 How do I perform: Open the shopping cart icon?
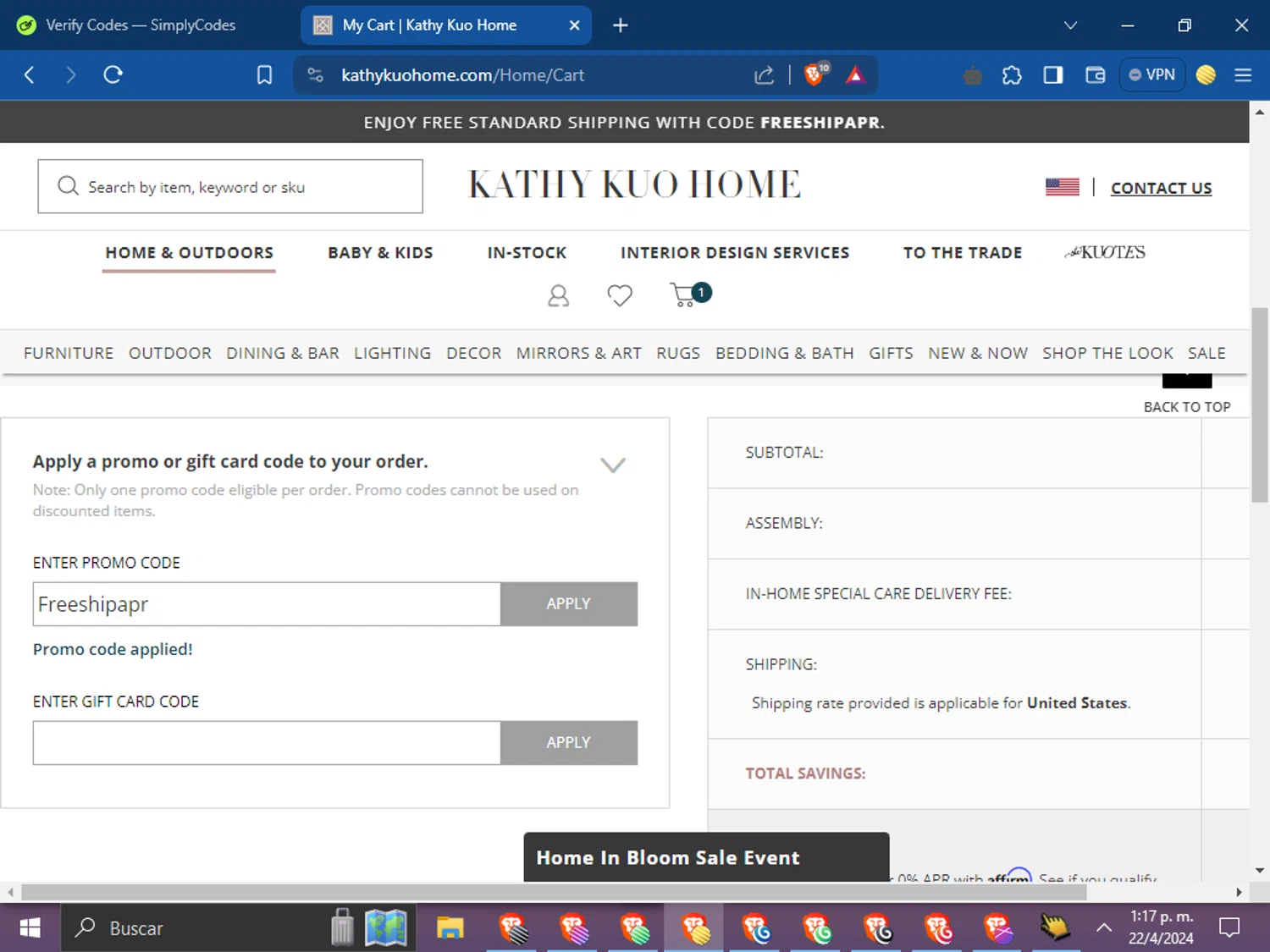pos(690,294)
